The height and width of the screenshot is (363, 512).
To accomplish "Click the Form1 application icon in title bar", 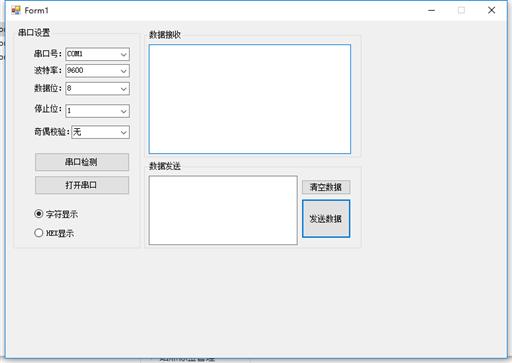I will 15,10.
